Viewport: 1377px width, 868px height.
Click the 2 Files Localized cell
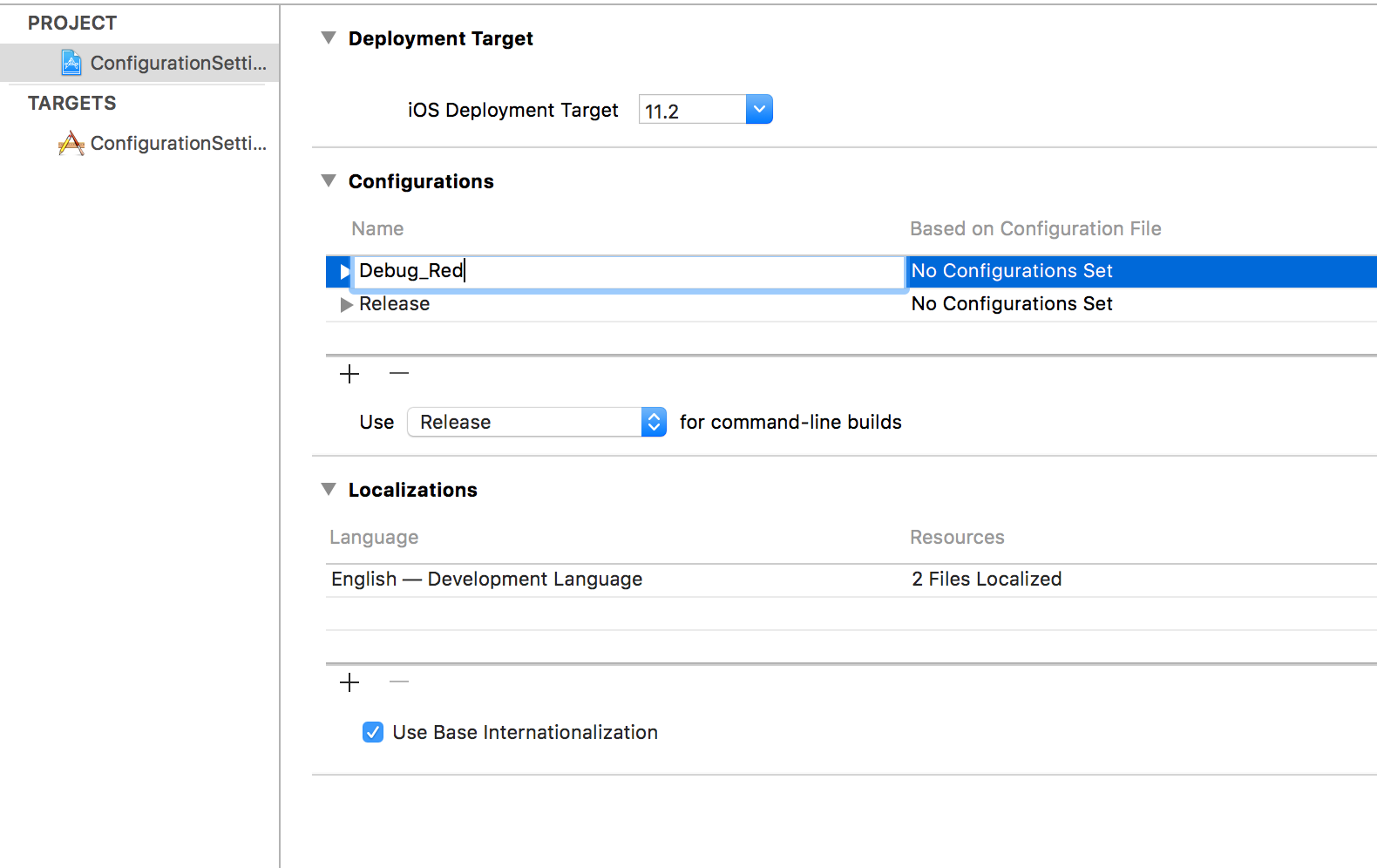point(987,580)
